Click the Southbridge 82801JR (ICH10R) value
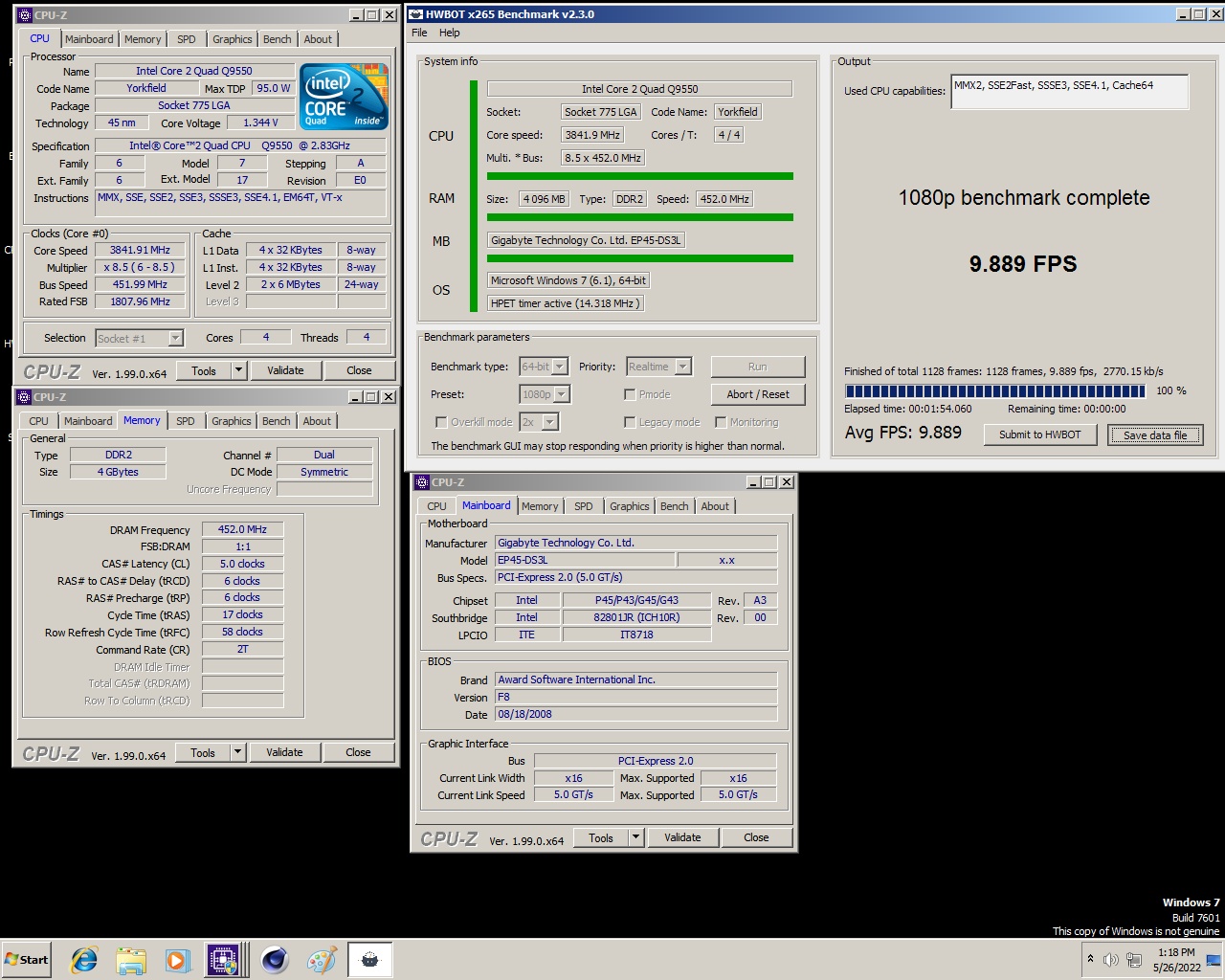The image size is (1225, 980). point(636,617)
